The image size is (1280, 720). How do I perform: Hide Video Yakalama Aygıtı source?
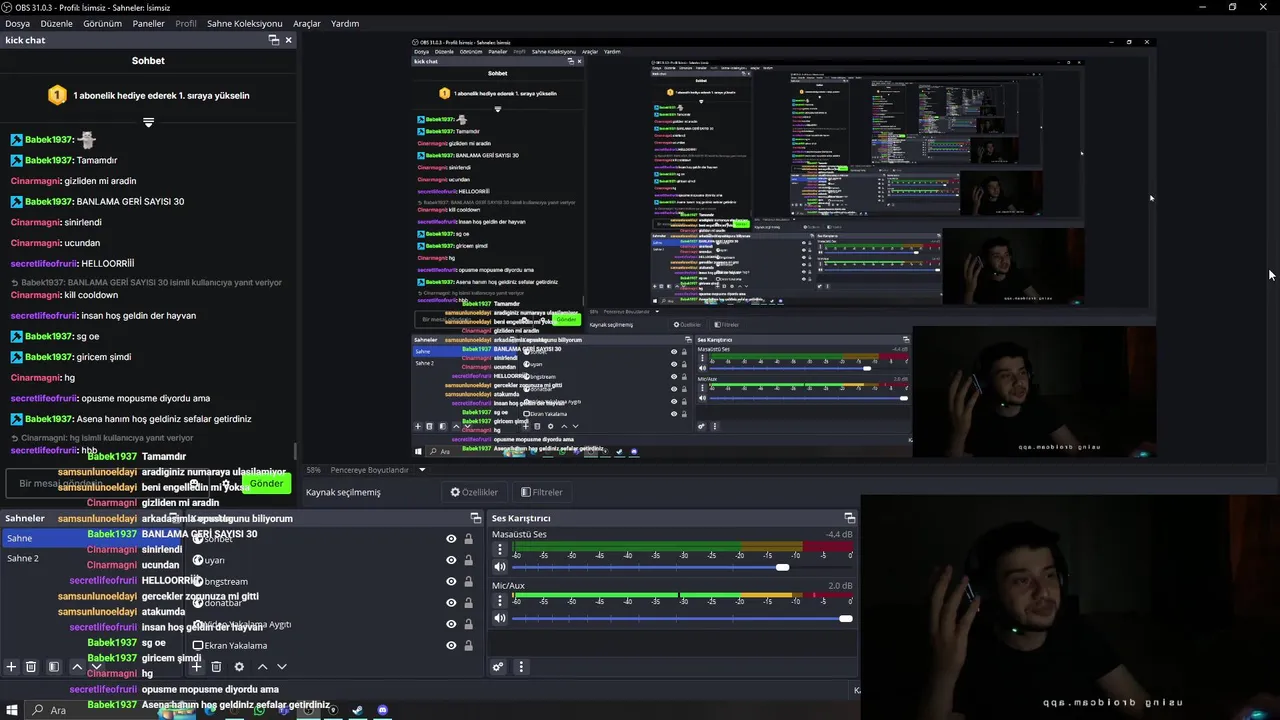(x=451, y=624)
